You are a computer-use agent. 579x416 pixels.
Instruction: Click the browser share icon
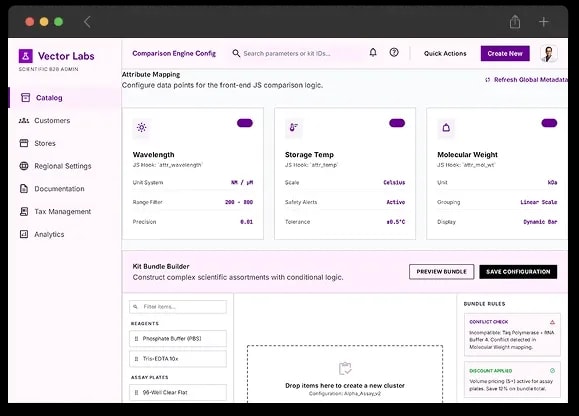515,22
